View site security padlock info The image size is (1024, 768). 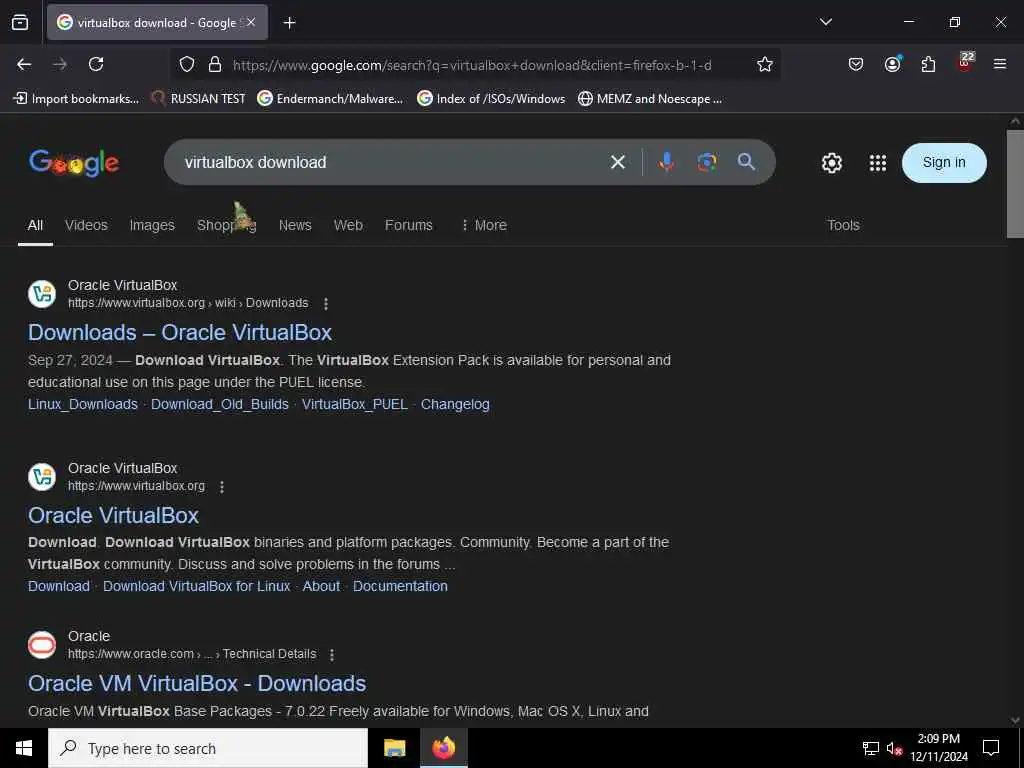(x=215, y=64)
